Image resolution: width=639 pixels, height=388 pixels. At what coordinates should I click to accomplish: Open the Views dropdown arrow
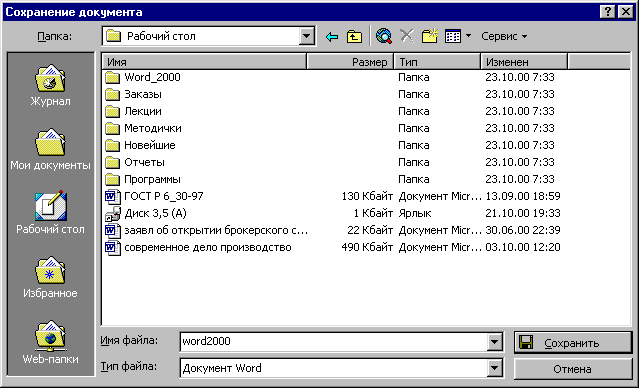468,36
